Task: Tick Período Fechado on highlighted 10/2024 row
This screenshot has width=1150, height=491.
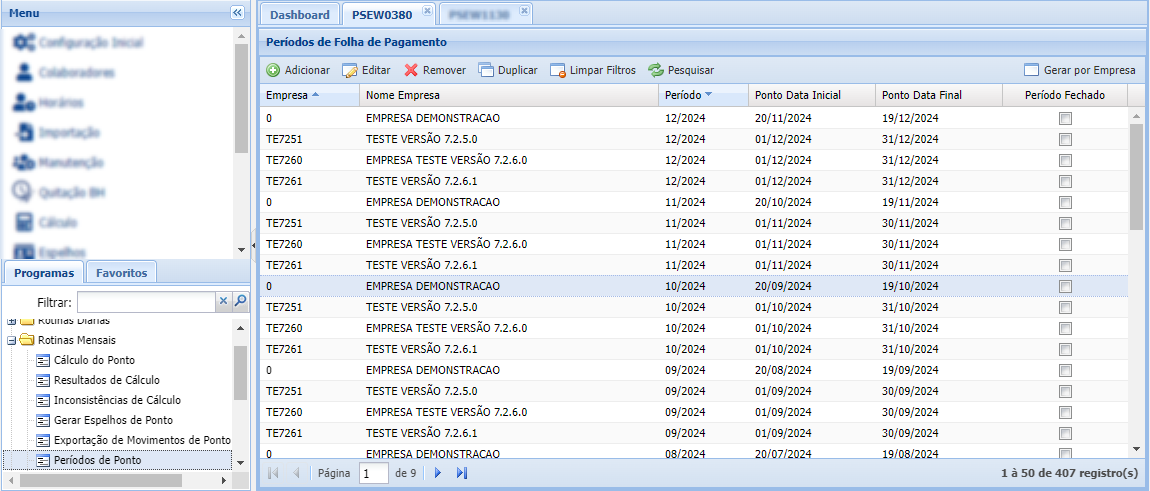Action: click(x=1065, y=286)
